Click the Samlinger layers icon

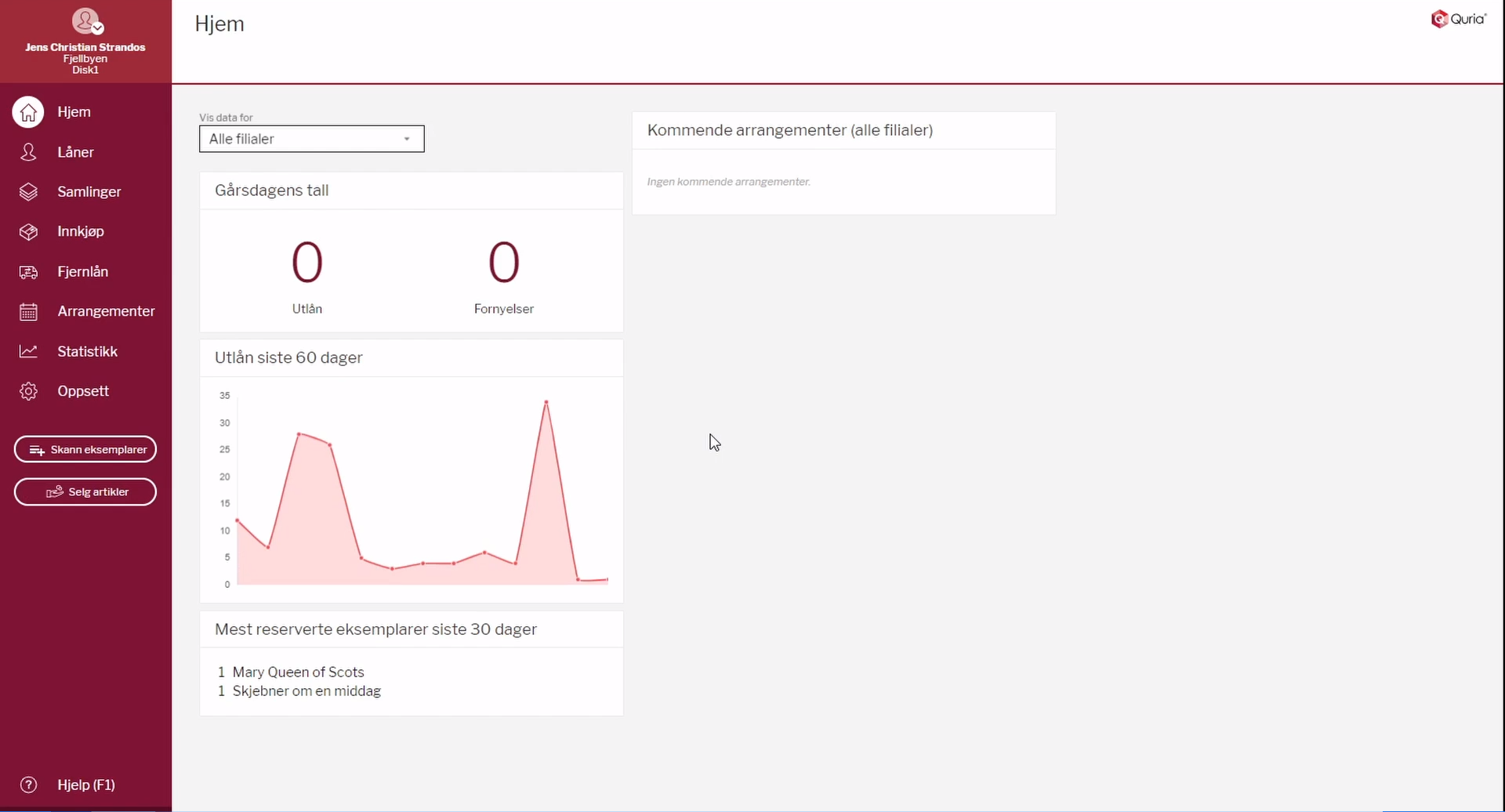(28, 192)
